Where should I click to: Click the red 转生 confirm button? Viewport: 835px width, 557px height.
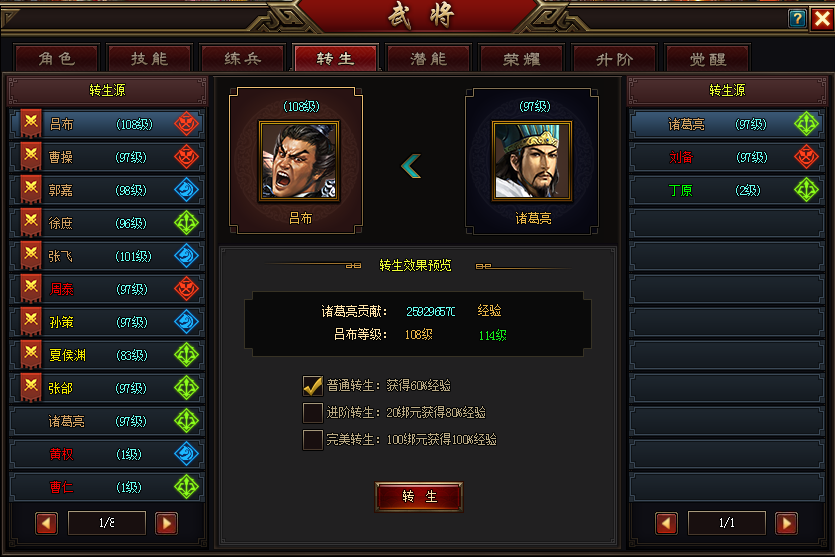[419, 497]
